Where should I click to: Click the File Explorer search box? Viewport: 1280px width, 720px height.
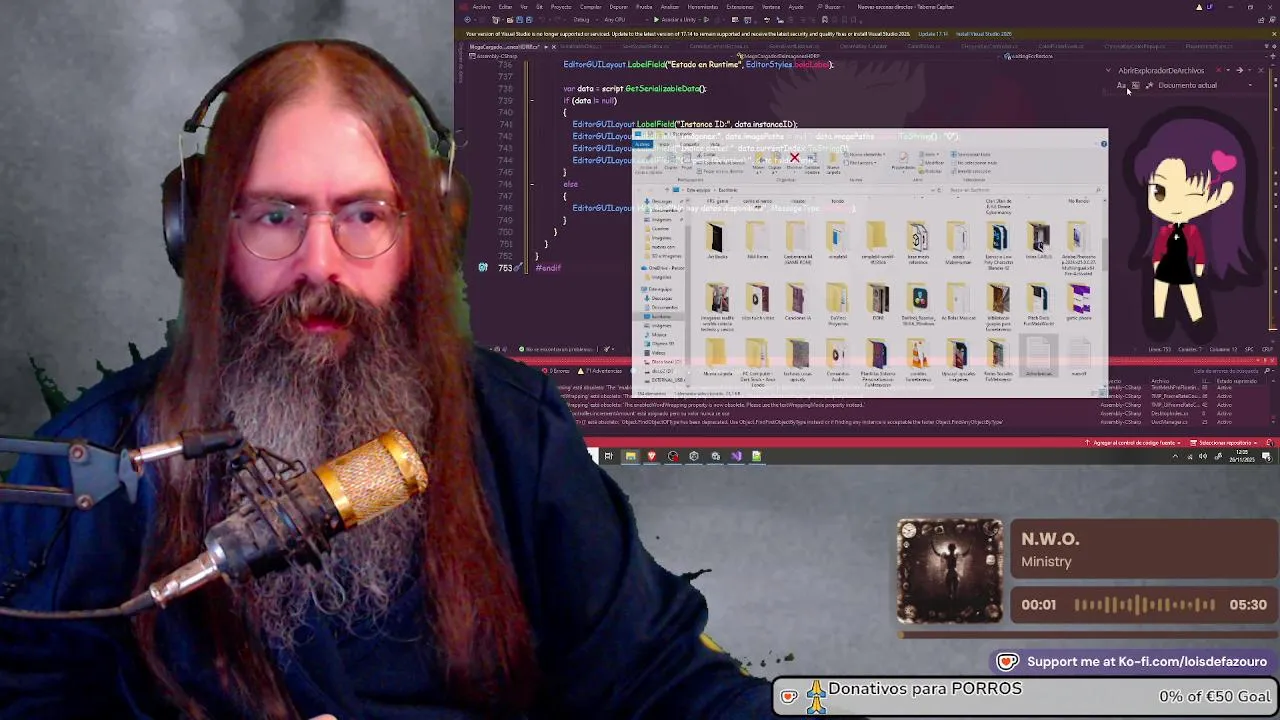(x=1024, y=190)
